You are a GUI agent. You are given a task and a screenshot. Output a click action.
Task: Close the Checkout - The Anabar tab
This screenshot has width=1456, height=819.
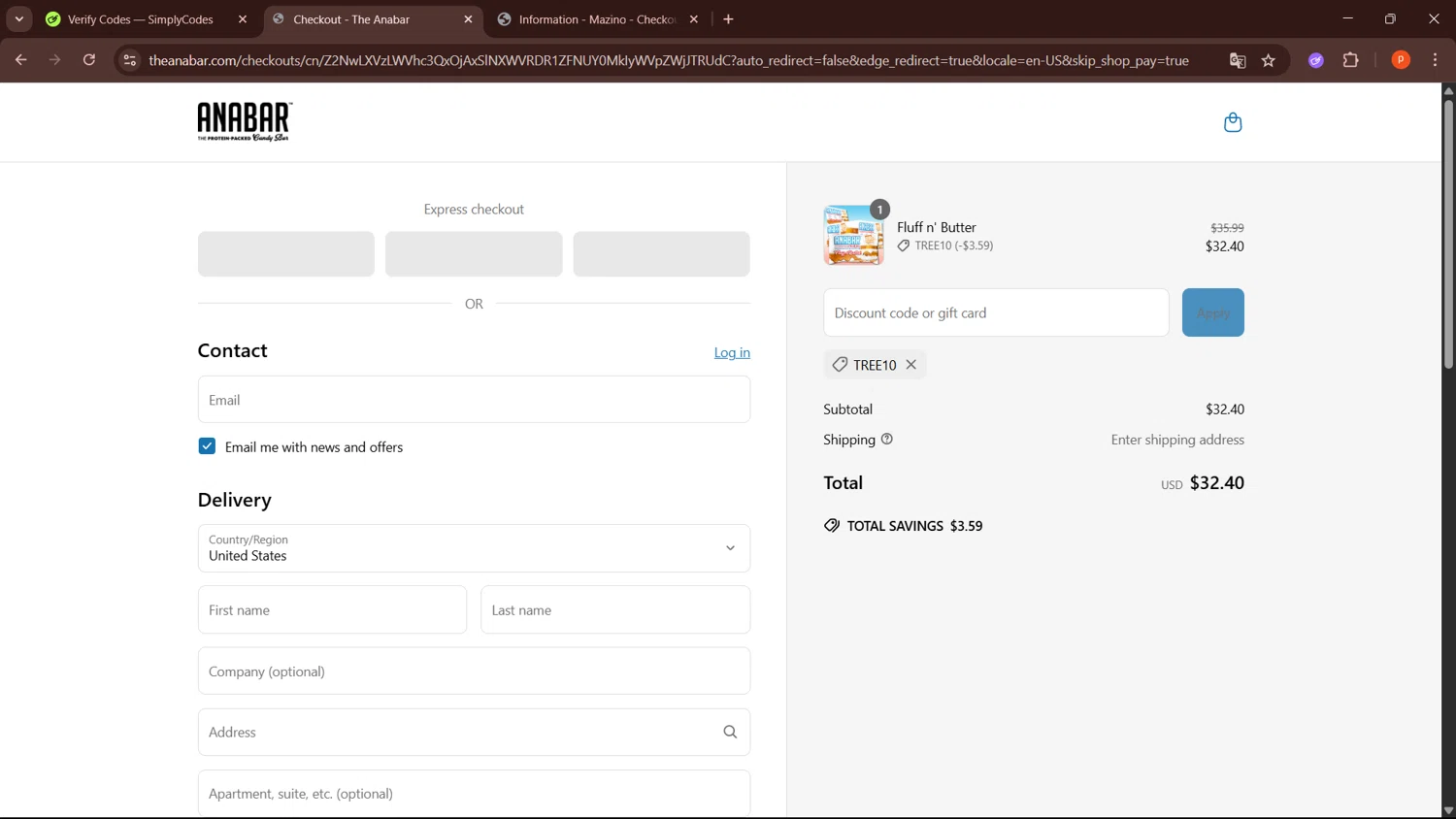[x=468, y=19]
